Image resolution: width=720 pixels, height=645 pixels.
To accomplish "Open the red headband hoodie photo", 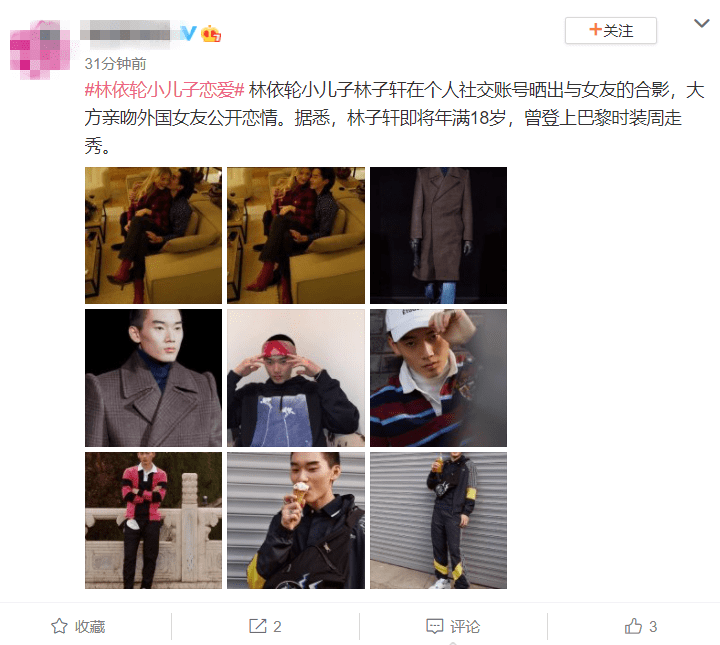I will [296, 378].
